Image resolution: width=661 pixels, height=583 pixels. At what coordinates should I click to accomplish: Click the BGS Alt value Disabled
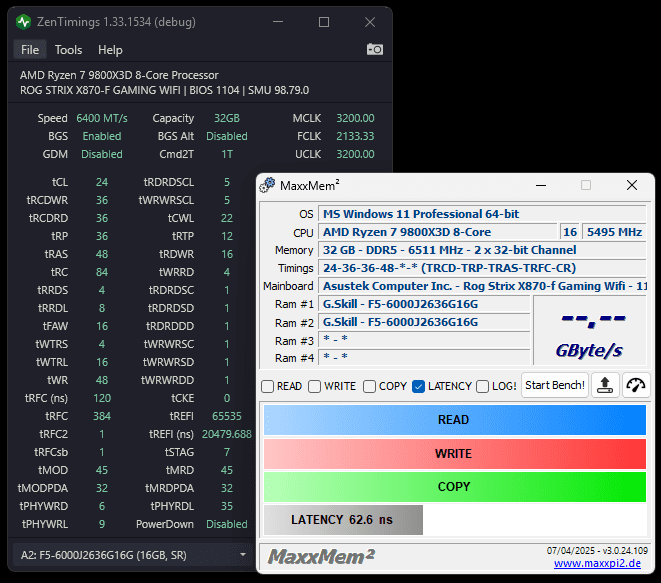[x=227, y=136]
